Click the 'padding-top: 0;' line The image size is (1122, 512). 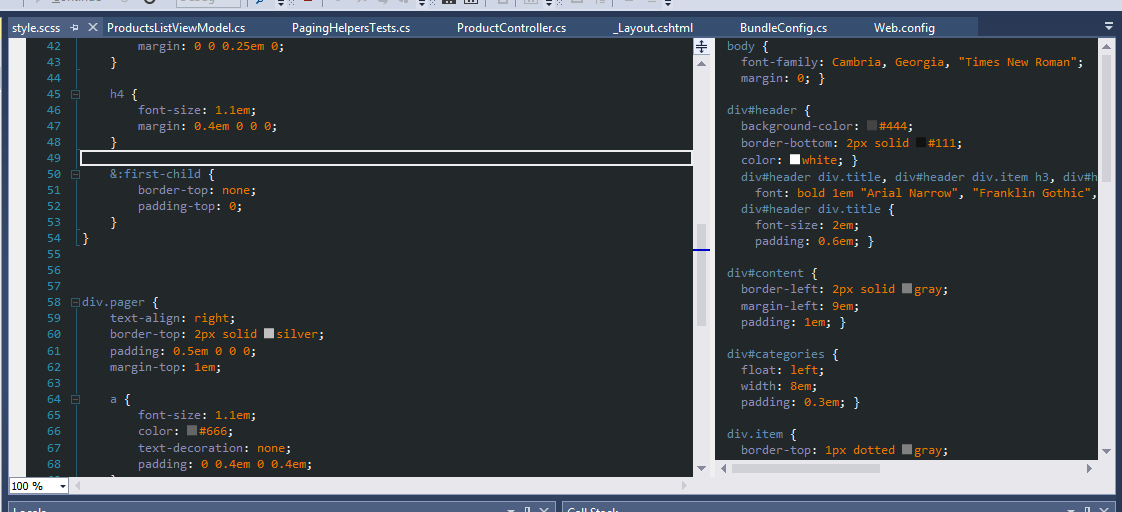coord(190,207)
